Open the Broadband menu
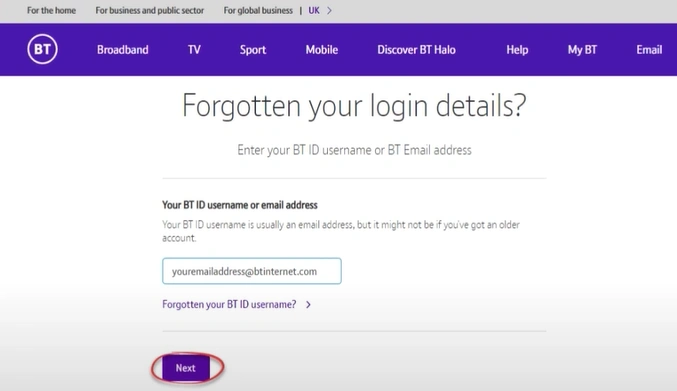 (x=123, y=50)
